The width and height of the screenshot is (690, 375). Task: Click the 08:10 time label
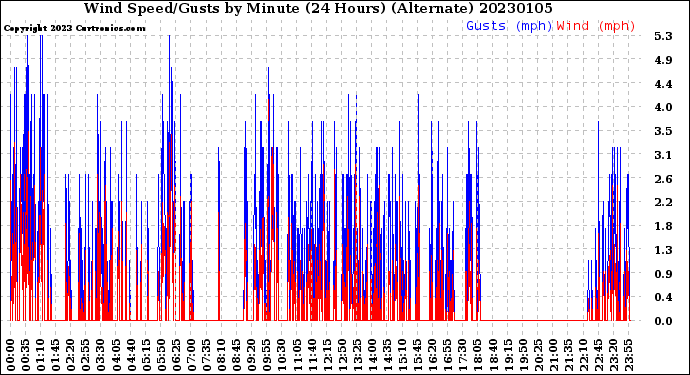click(221, 355)
